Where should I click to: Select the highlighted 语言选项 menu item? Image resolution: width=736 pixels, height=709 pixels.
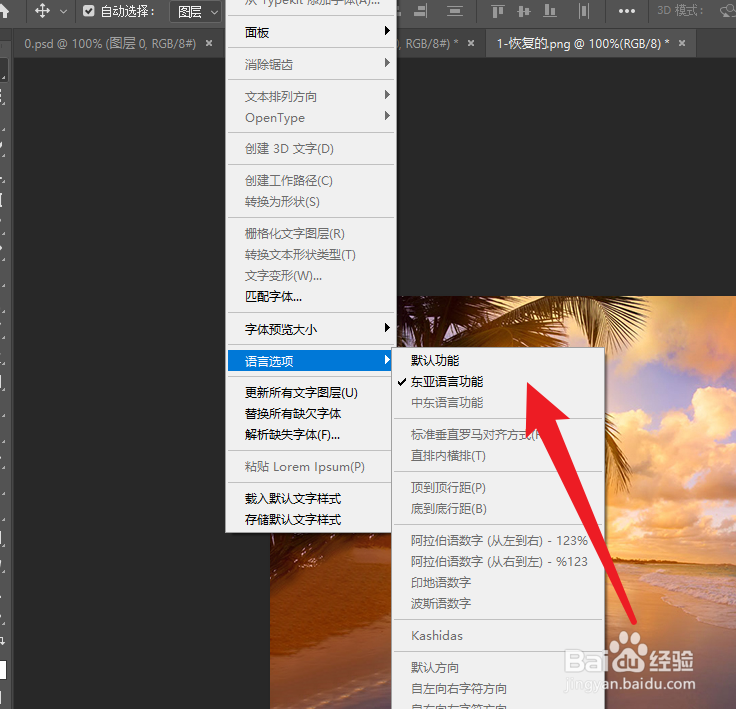pos(310,361)
